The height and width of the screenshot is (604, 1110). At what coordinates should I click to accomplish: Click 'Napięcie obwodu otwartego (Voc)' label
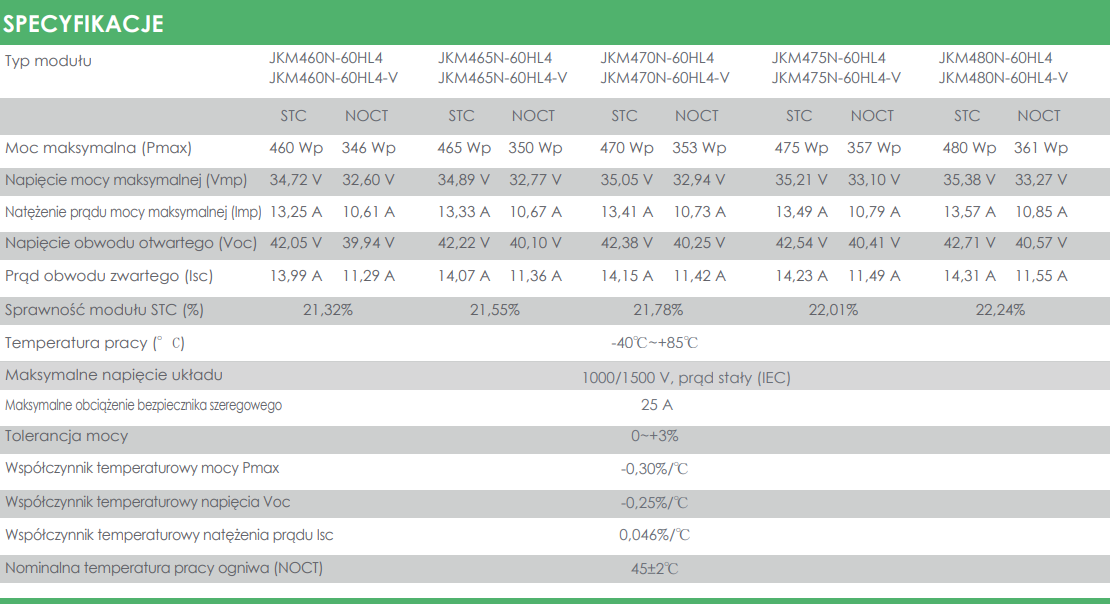[131, 243]
